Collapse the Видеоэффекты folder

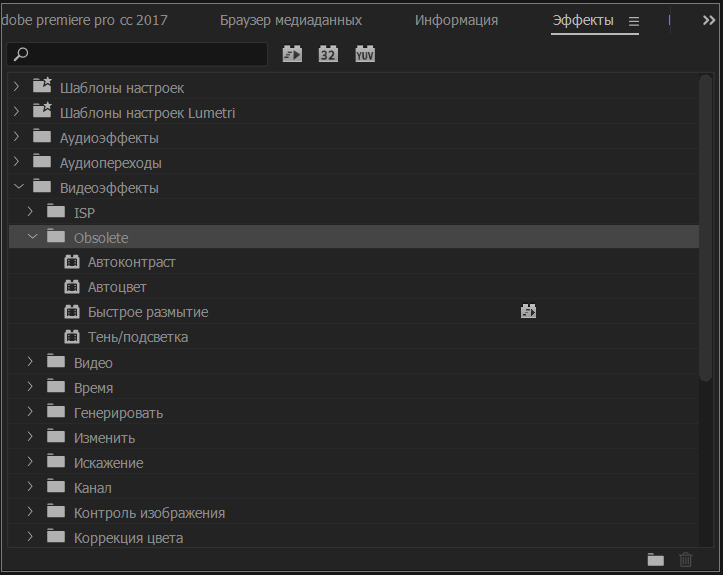[x=19, y=187]
